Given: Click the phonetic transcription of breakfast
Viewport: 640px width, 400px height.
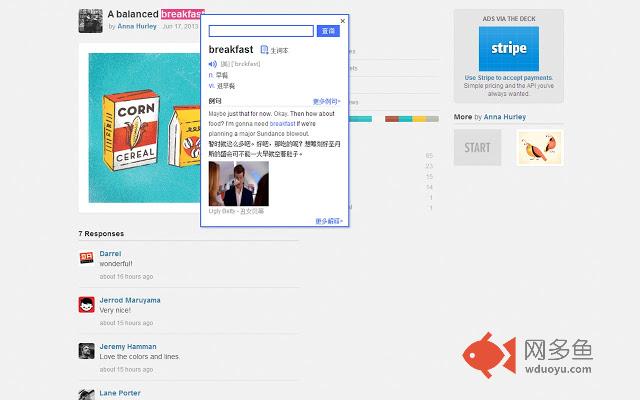Looking at the screenshot, I should point(240,64).
